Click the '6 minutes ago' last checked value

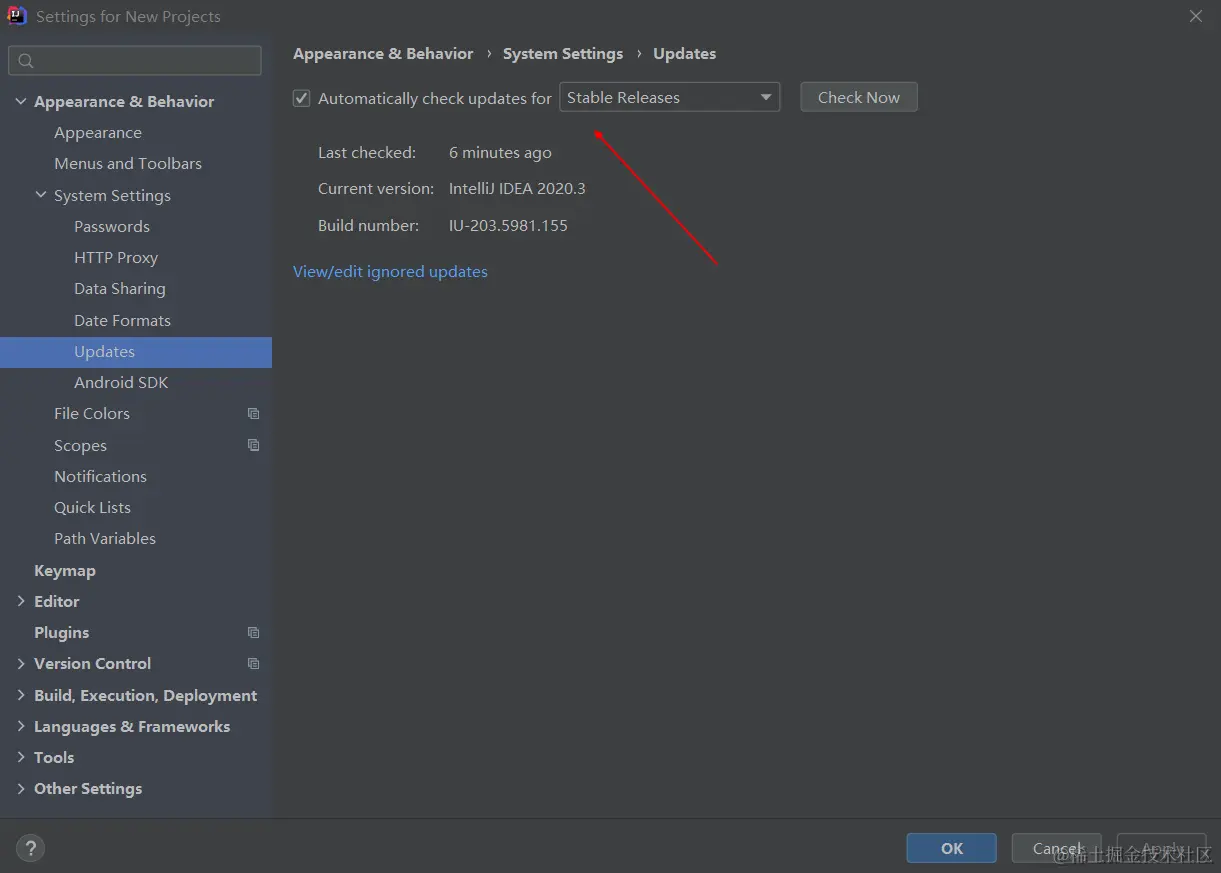[500, 152]
